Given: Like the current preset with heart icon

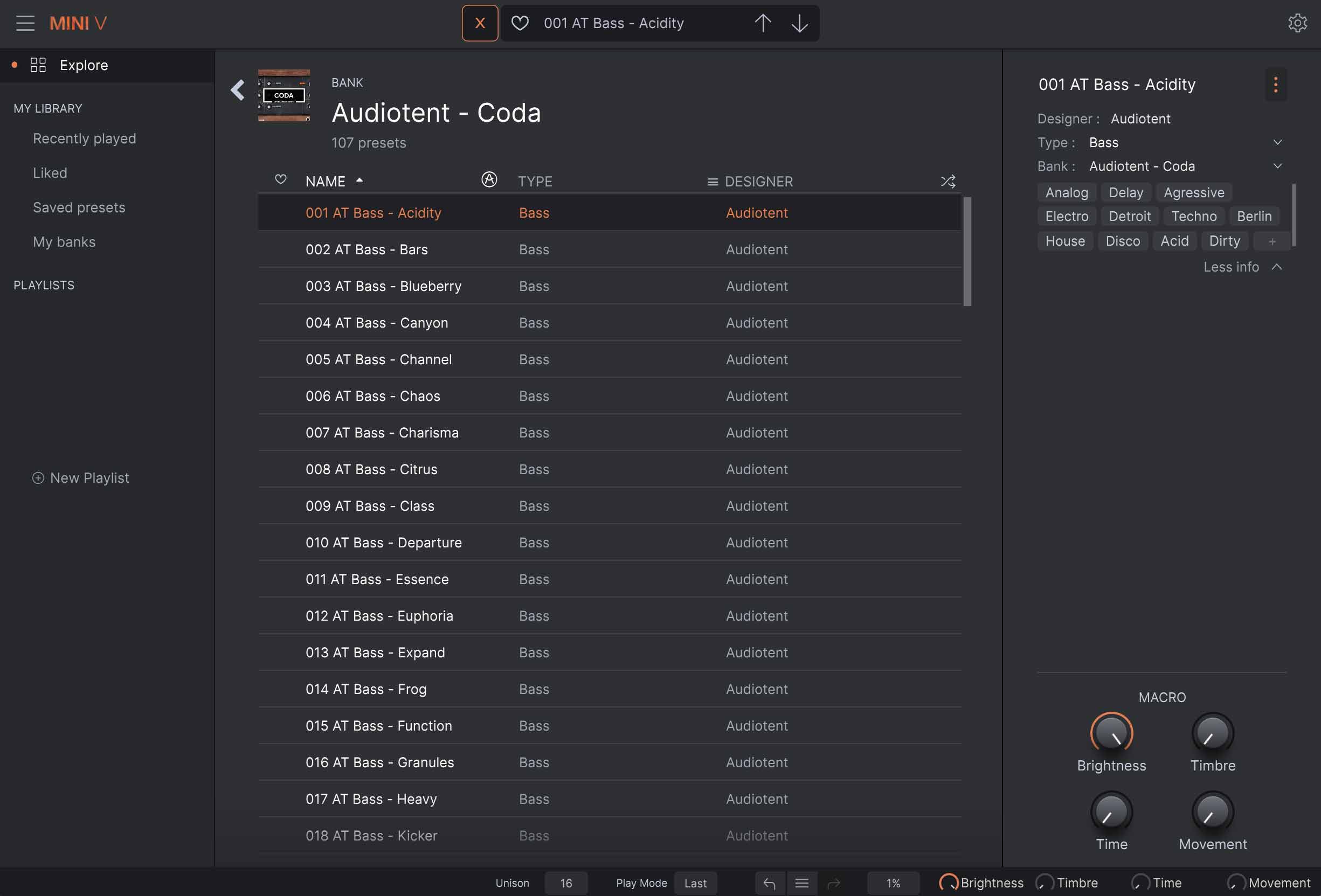Looking at the screenshot, I should pos(520,23).
